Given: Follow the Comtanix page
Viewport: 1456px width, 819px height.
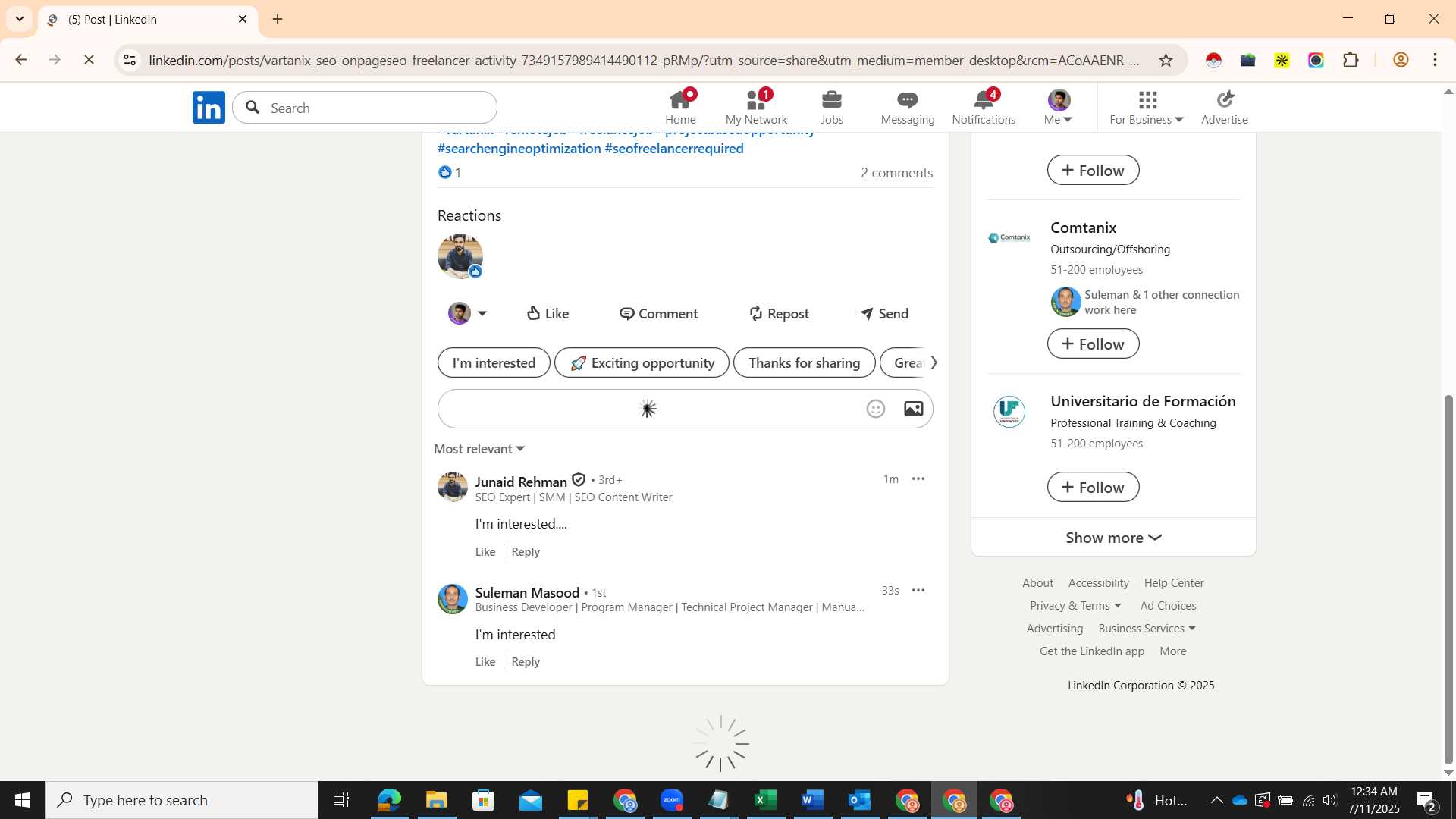Looking at the screenshot, I should point(1093,344).
